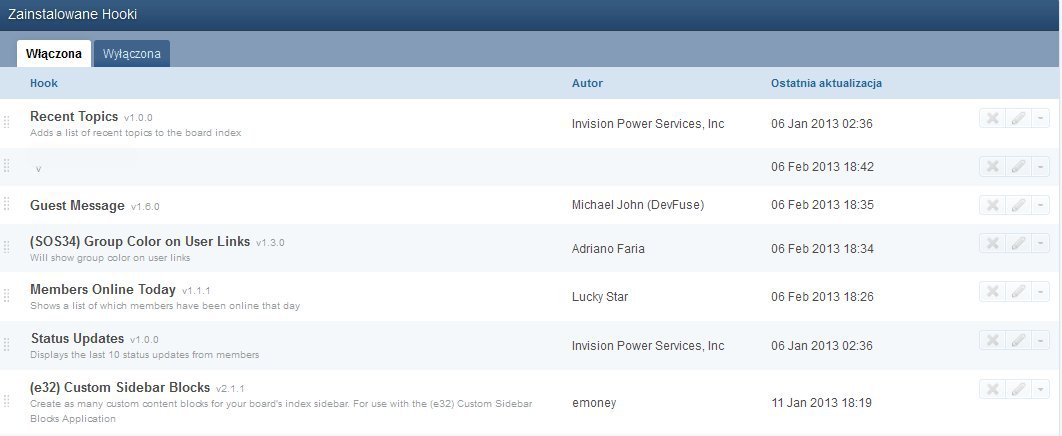Edit the Recent Topics hook with pencil icon
This screenshot has width=1062, height=436.
pos(1017,119)
